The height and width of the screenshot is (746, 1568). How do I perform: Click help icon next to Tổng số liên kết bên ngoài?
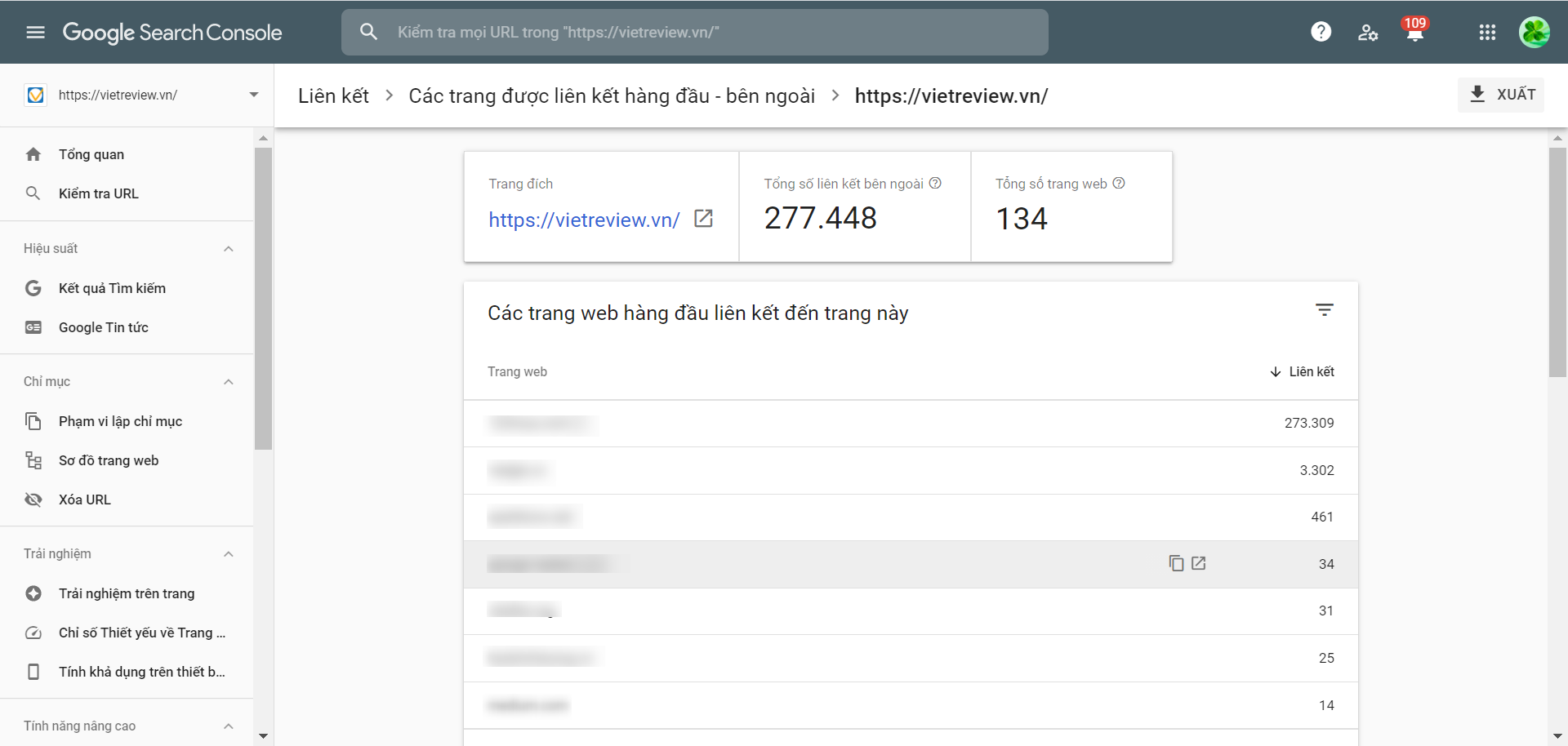pyautogui.click(x=935, y=184)
